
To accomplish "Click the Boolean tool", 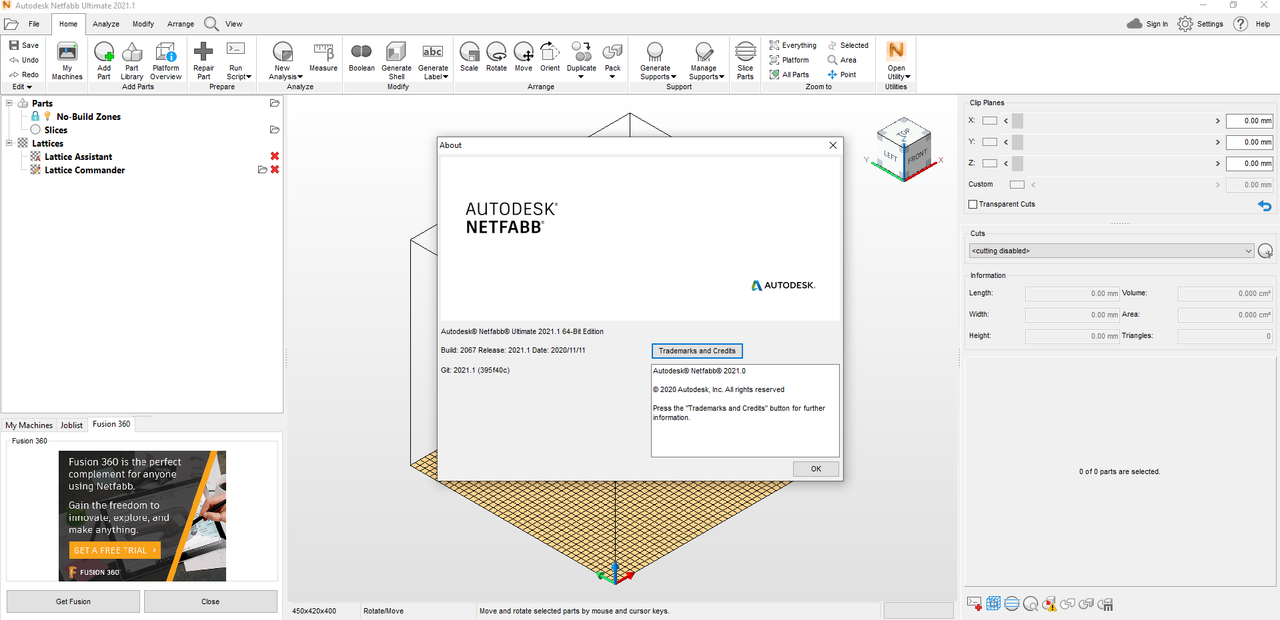I will pos(361,57).
